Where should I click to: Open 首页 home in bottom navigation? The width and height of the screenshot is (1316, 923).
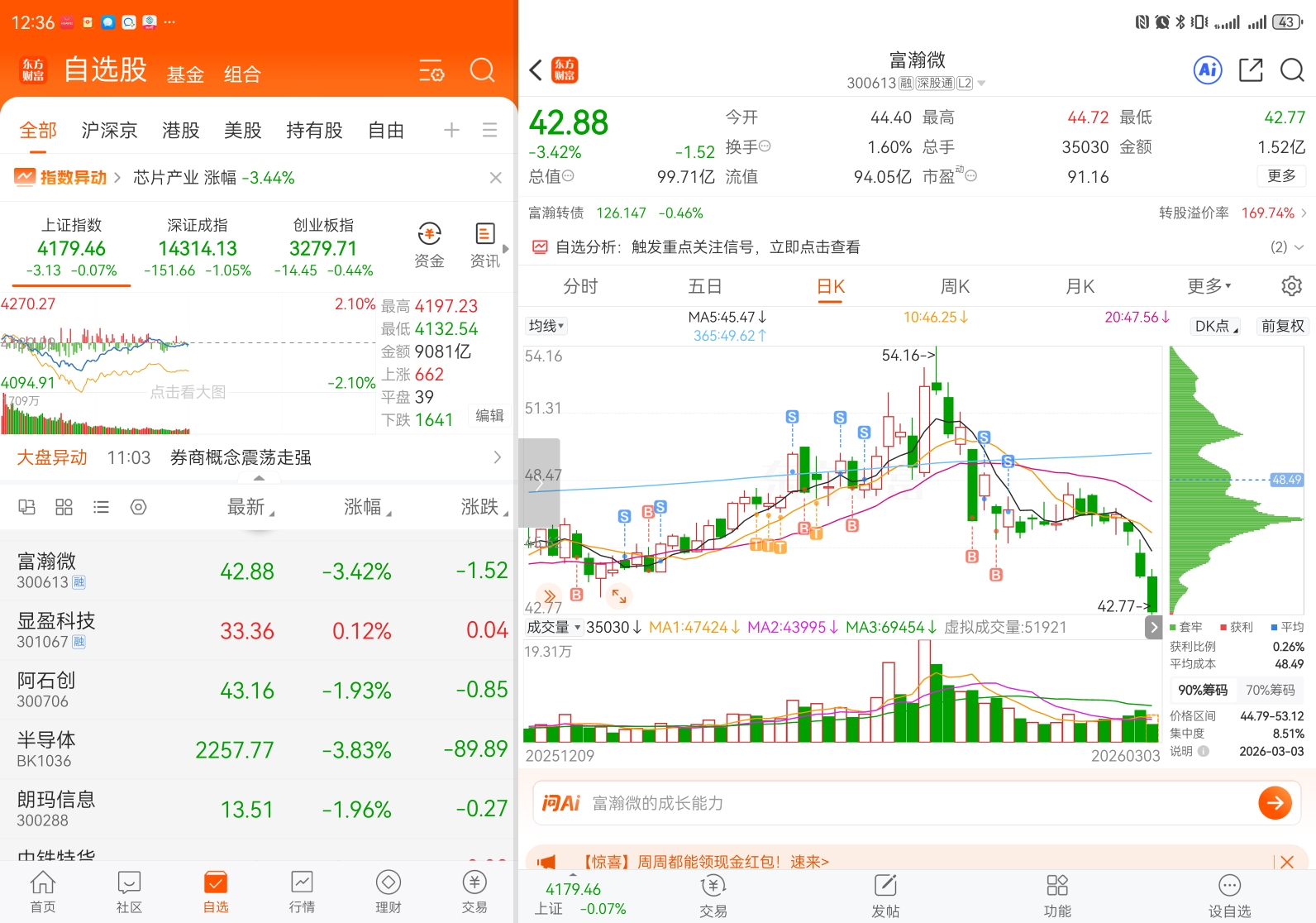tap(43, 892)
